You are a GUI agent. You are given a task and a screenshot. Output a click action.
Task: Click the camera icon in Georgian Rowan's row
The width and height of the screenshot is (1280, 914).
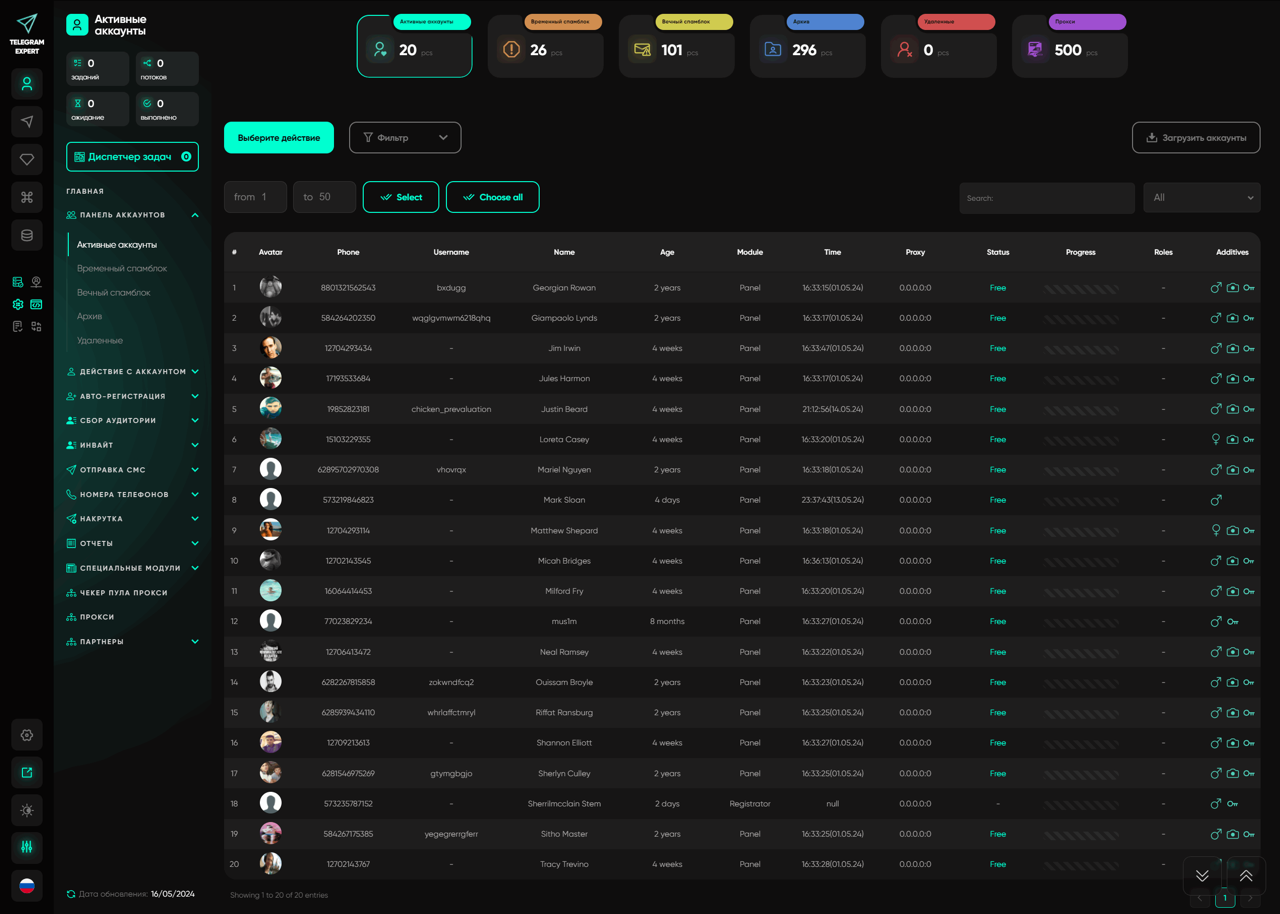click(1232, 288)
